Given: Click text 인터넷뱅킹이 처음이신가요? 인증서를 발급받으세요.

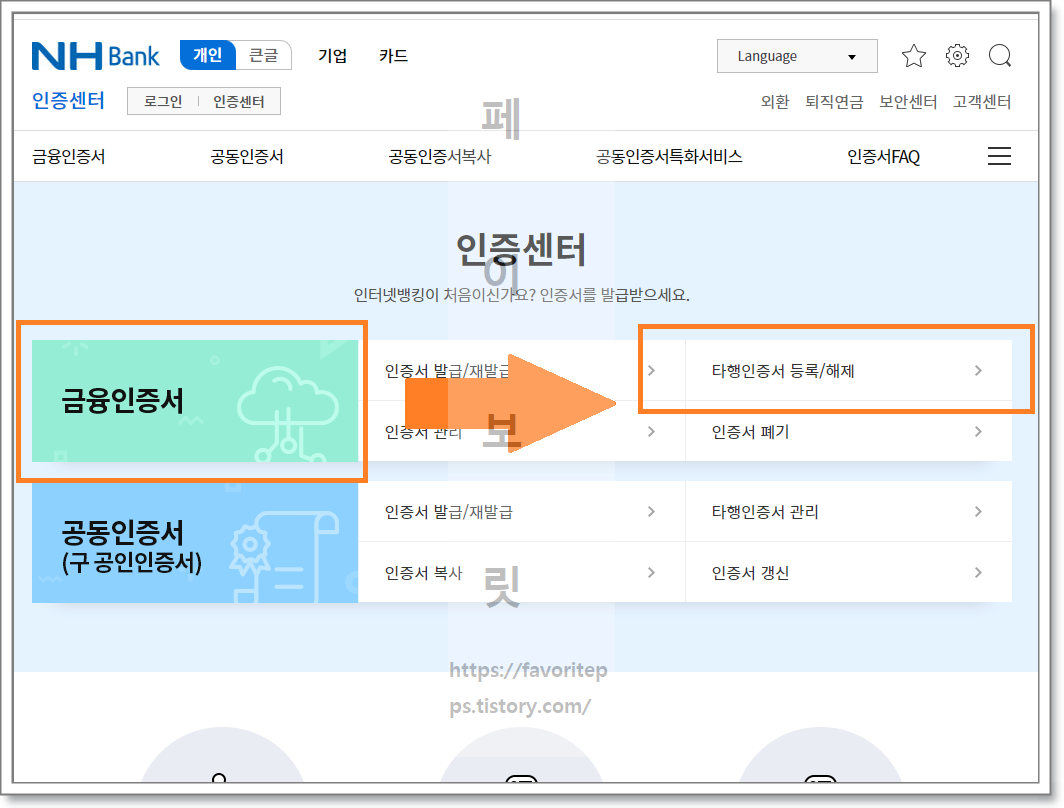Looking at the screenshot, I should tap(521, 295).
